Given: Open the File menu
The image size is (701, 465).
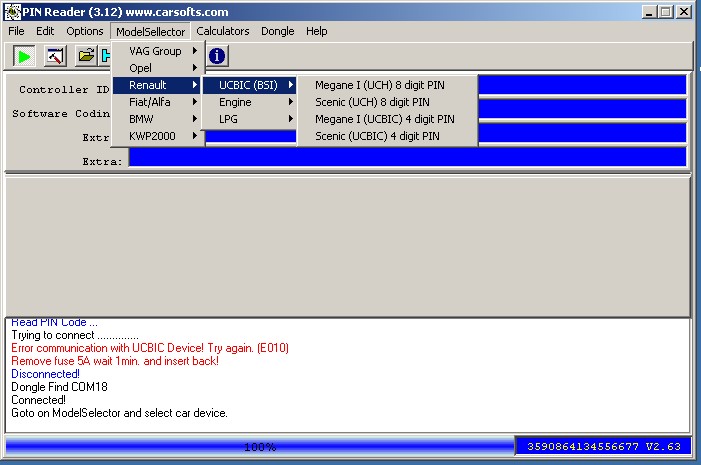Looking at the screenshot, I should point(16,31).
